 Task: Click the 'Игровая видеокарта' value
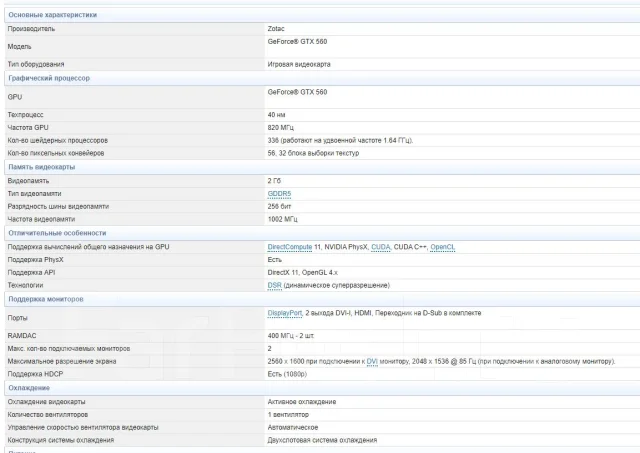[x=299, y=64]
